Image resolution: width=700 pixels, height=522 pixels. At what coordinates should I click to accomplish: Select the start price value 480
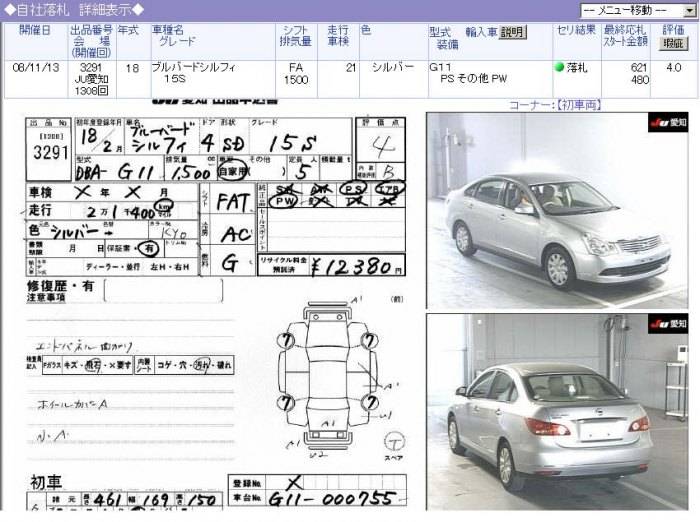pos(640,80)
